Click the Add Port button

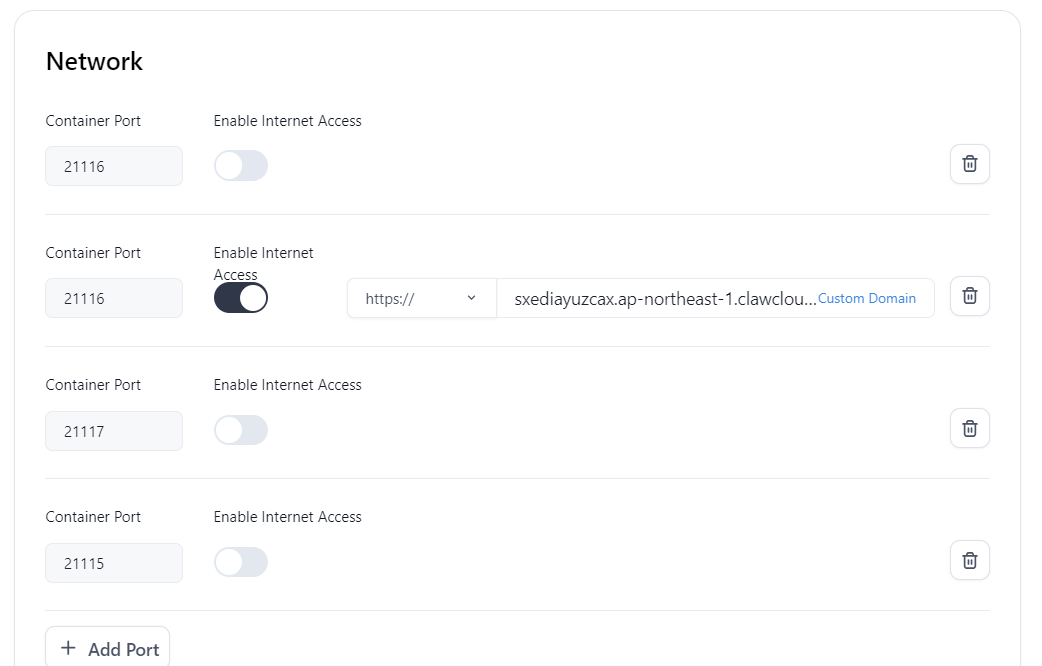(x=108, y=648)
